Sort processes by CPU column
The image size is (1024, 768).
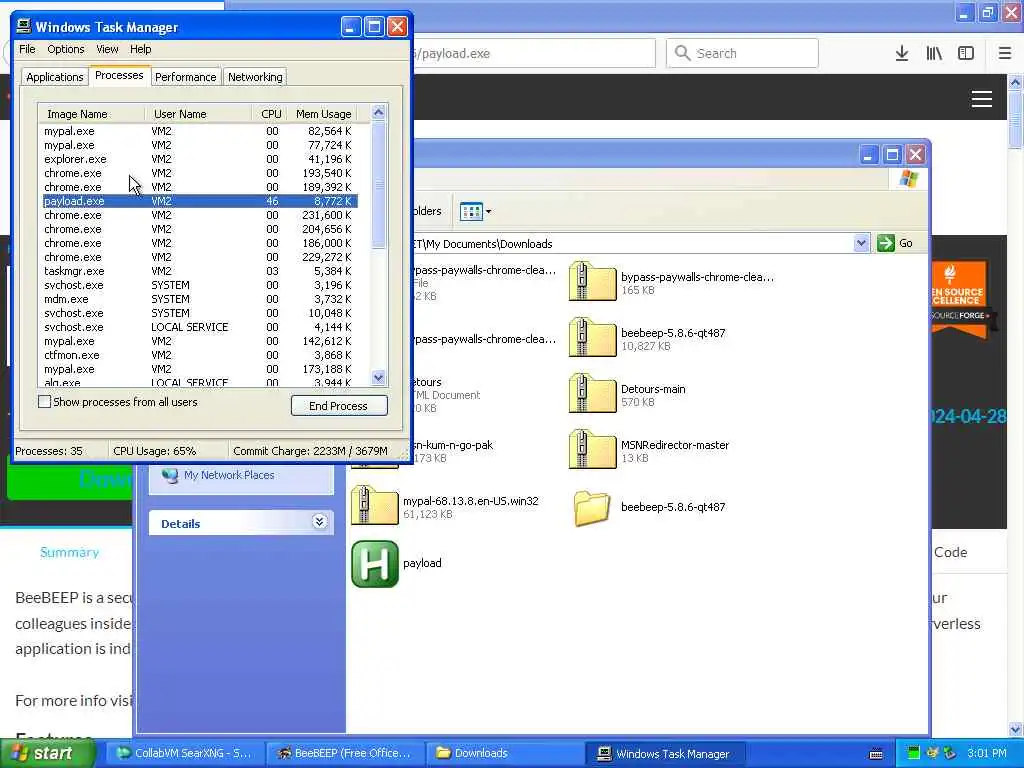[x=270, y=114]
